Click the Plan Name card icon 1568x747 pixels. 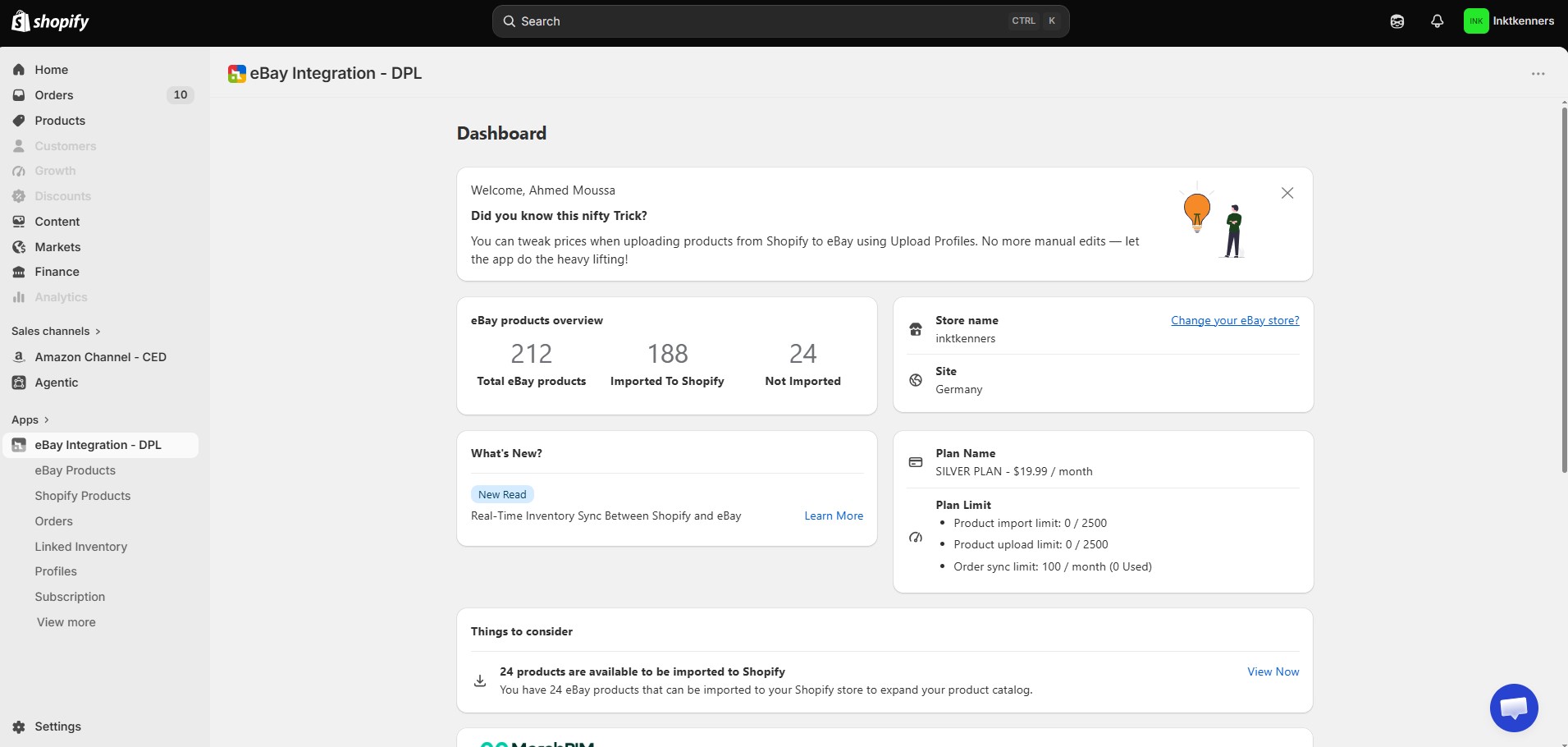click(916, 462)
